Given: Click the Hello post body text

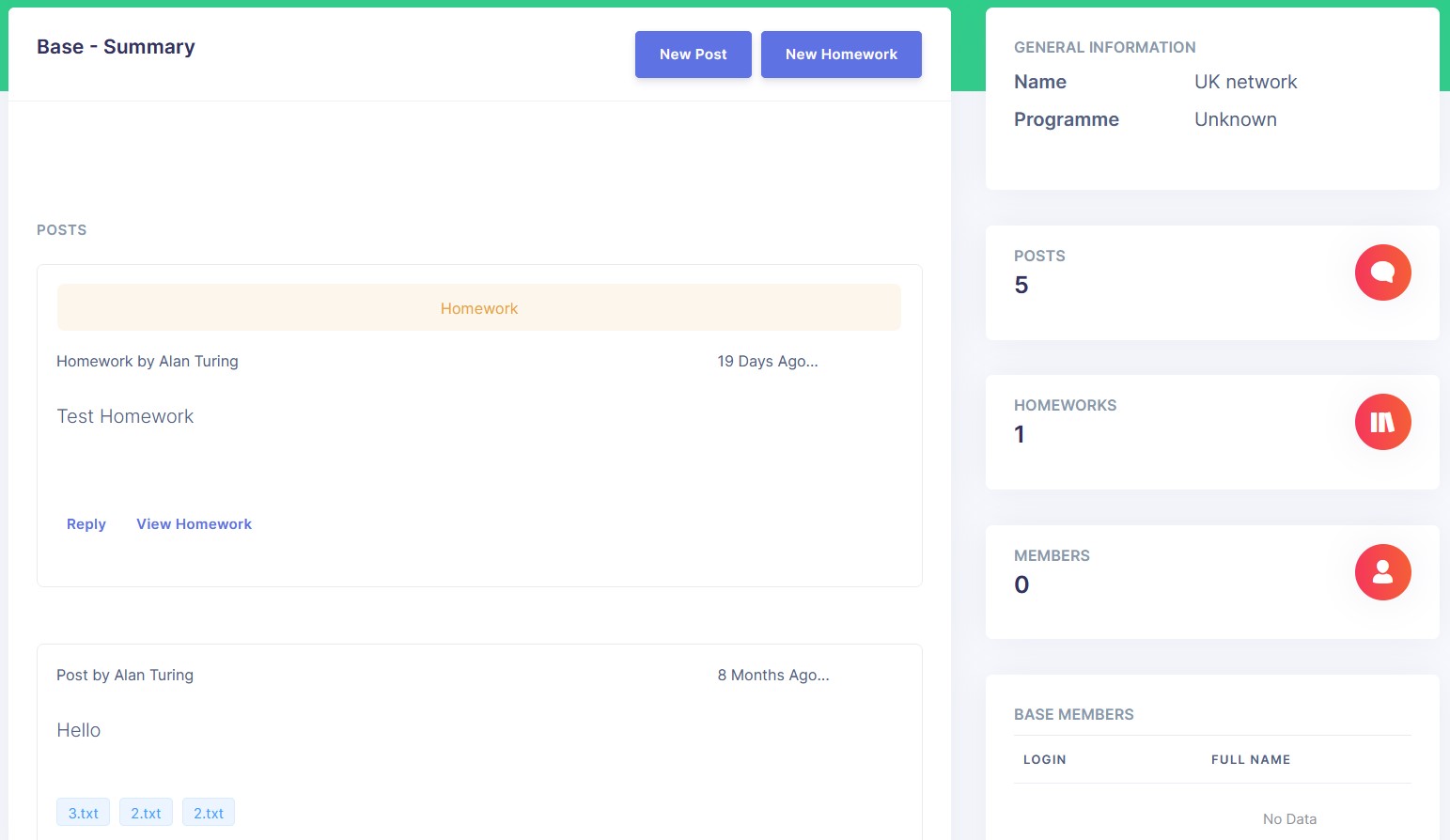Looking at the screenshot, I should point(79,730).
